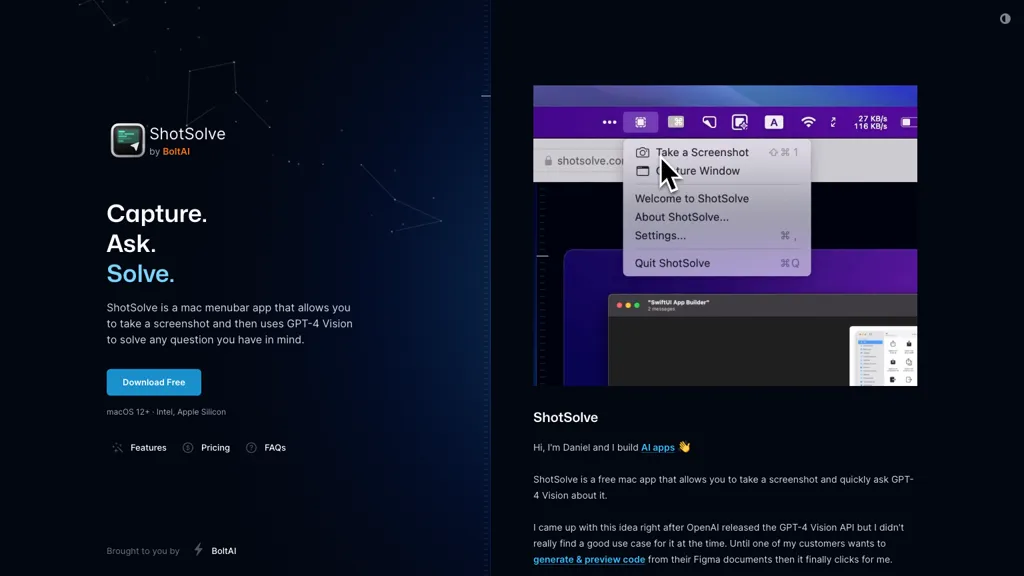Follow the AI apps hyperlink
This screenshot has height=576, width=1024.
658,448
